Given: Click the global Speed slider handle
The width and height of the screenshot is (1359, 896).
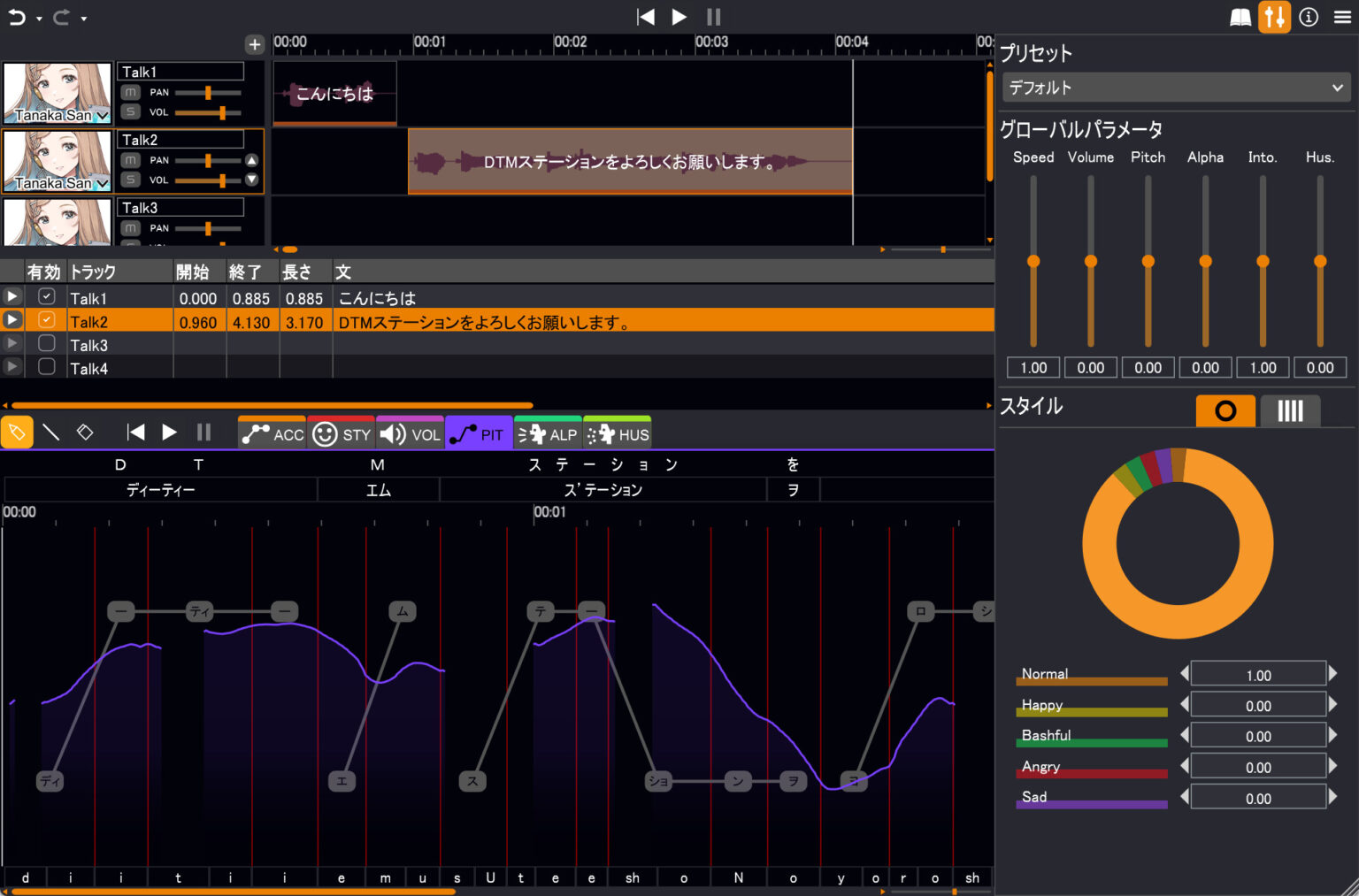Looking at the screenshot, I should 1033,261.
